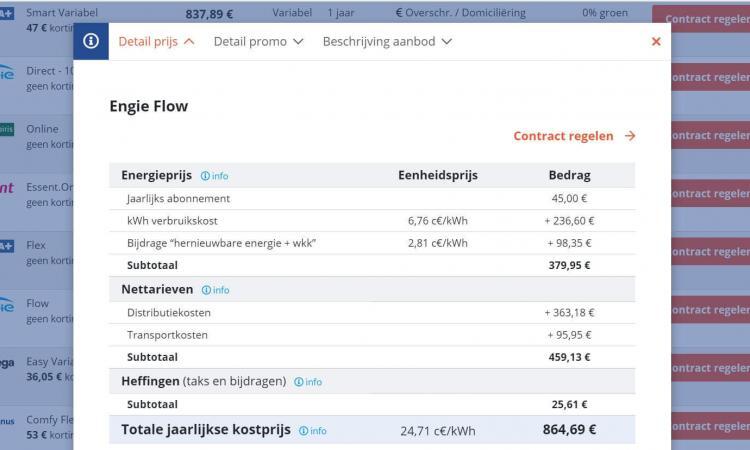The width and height of the screenshot is (750, 450).
Task: Click Contract regelen button in Flex row
Action: click(711, 252)
